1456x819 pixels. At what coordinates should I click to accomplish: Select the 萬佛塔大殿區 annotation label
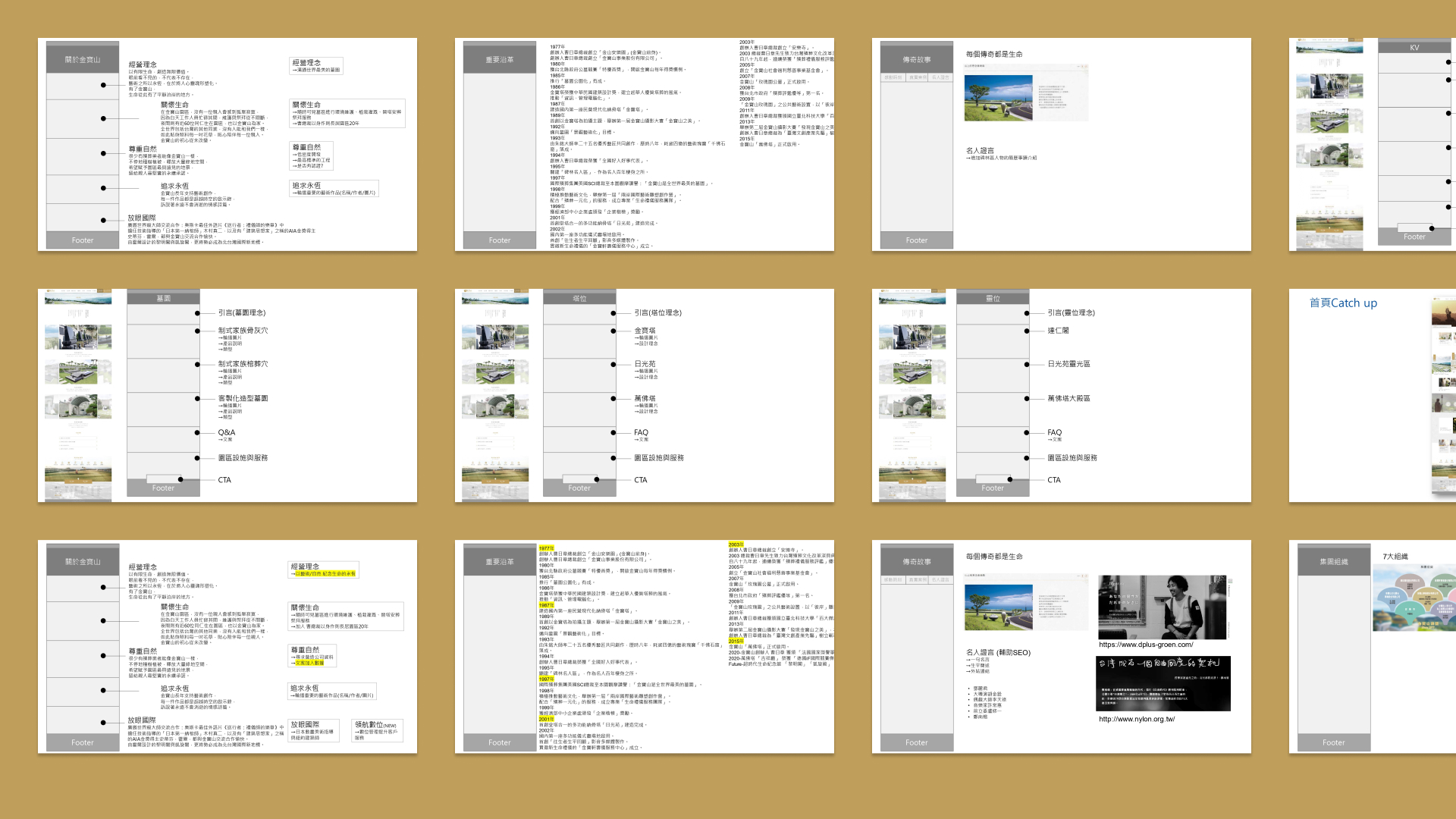tap(1068, 398)
